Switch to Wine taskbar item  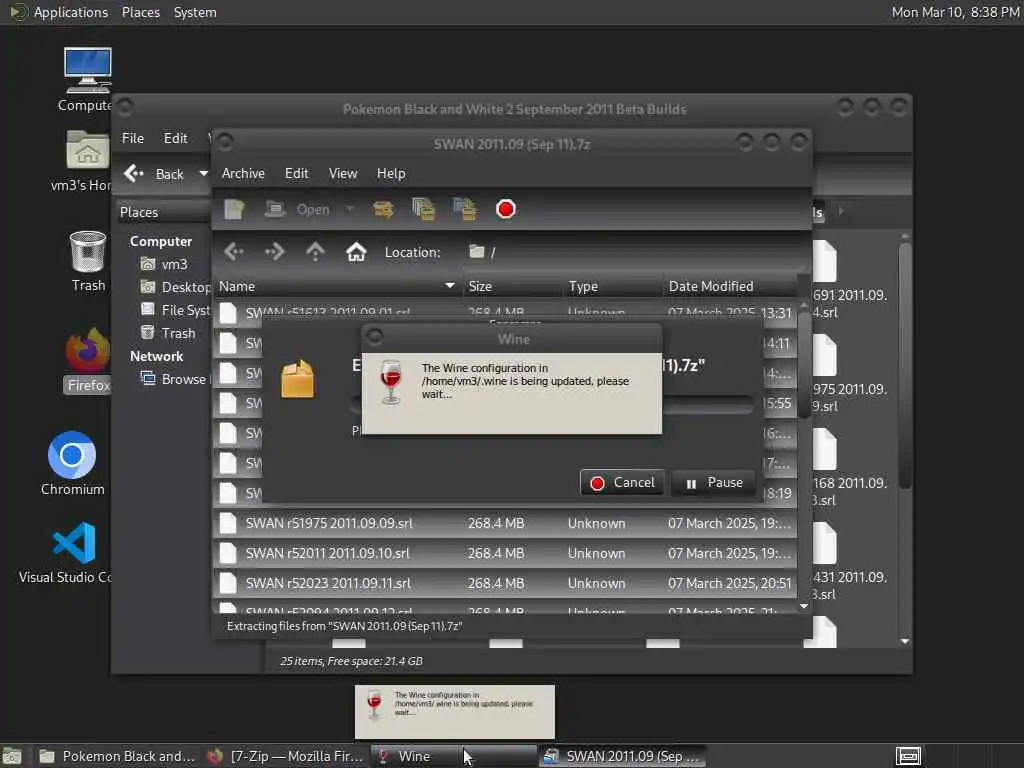pyautogui.click(x=453, y=756)
